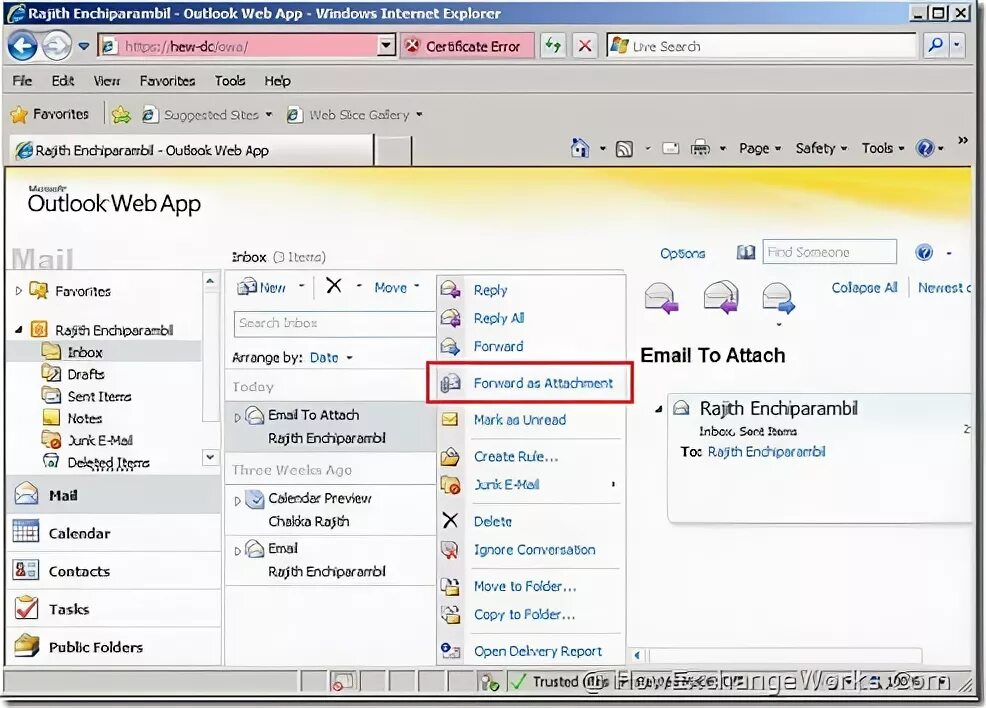Click the Search Inbox field
Viewport: 986px width, 708px height.
pyautogui.click(x=335, y=323)
